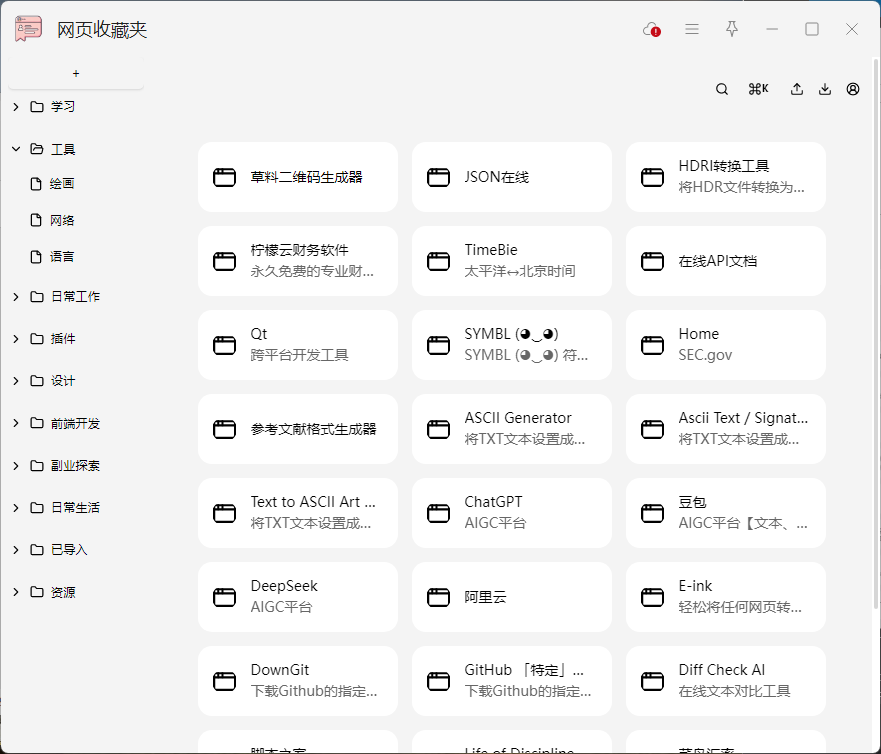This screenshot has width=881, height=754.
Task: Click the Text to ASCII Art bookmark icon
Action: click(x=224, y=513)
